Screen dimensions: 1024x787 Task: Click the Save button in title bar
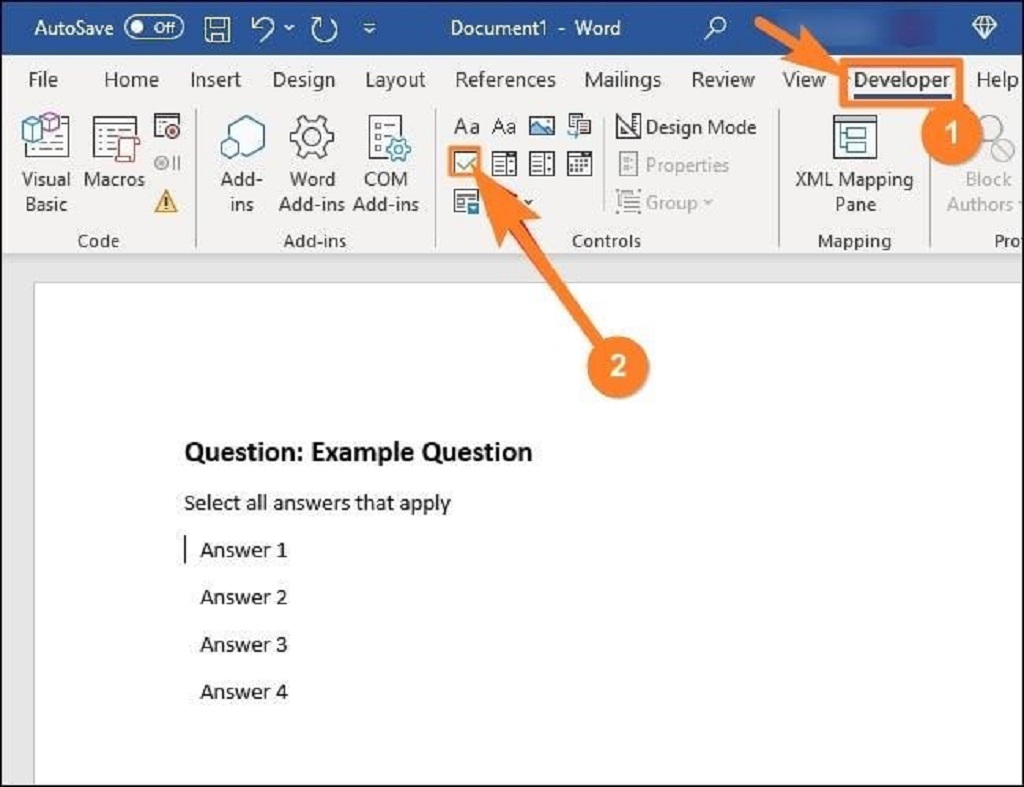pyautogui.click(x=217, y=29)
